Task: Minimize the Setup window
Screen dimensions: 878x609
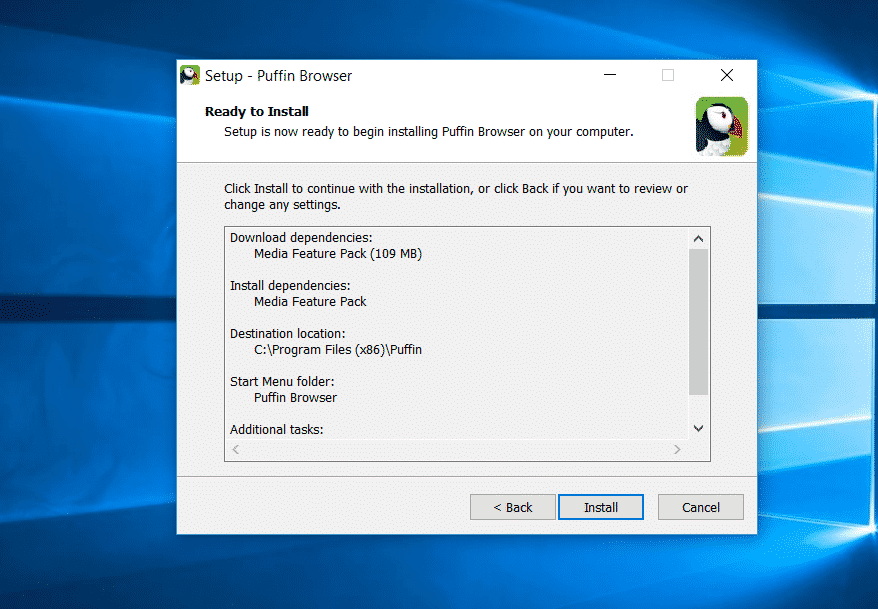Action: click(x=609, y=76)
